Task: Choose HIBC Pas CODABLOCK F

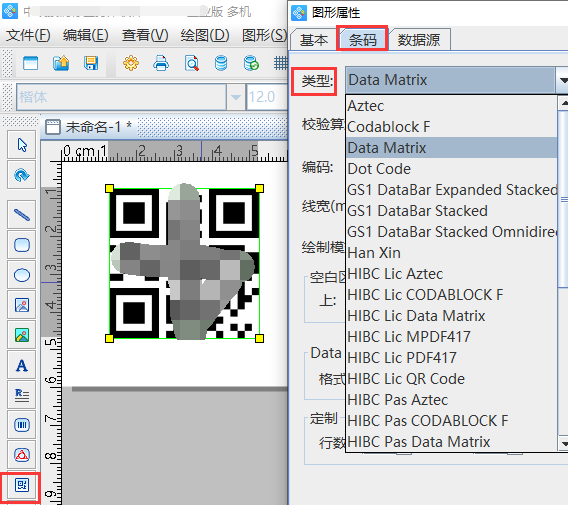Action: click(x=451, y=421)
